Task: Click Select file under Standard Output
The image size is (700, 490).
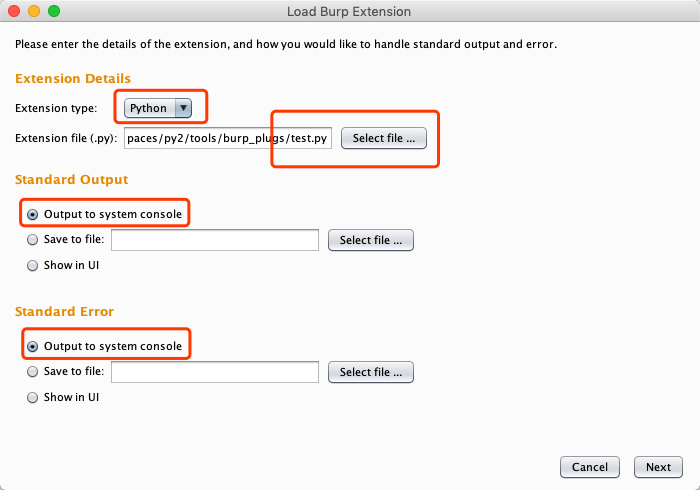Action: click(x=371, y=240)
